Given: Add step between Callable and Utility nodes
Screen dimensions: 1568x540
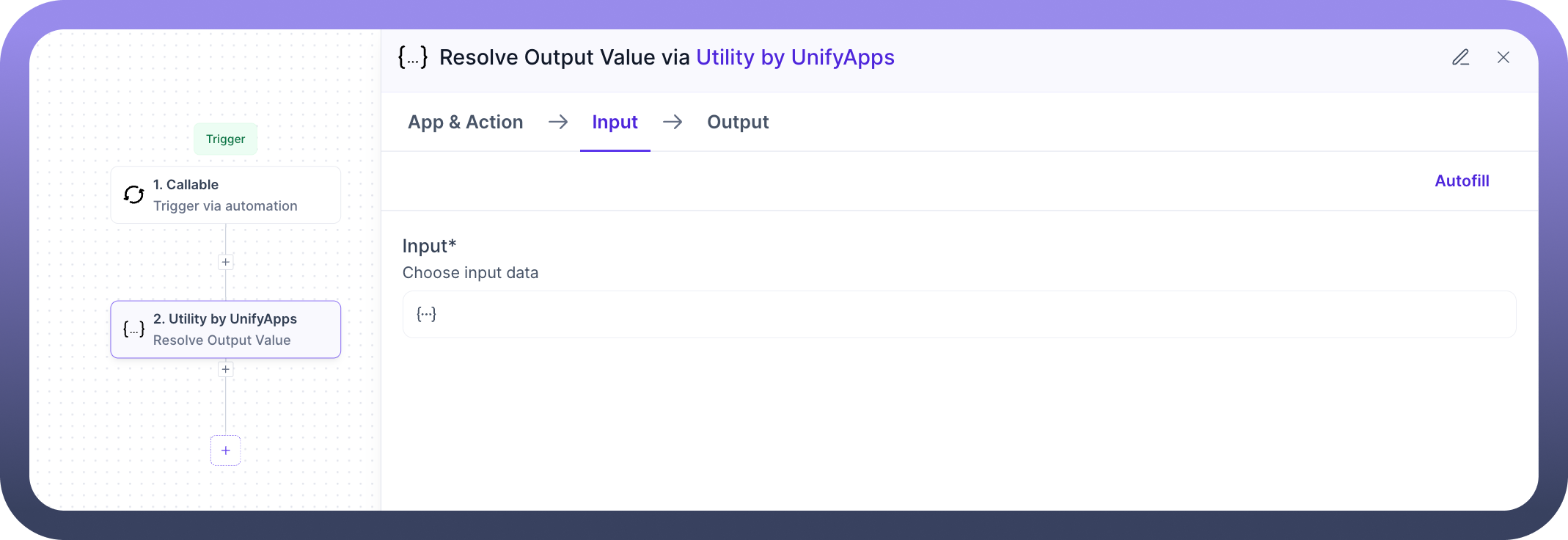Looking at the screenshot, I should point(225,262).
